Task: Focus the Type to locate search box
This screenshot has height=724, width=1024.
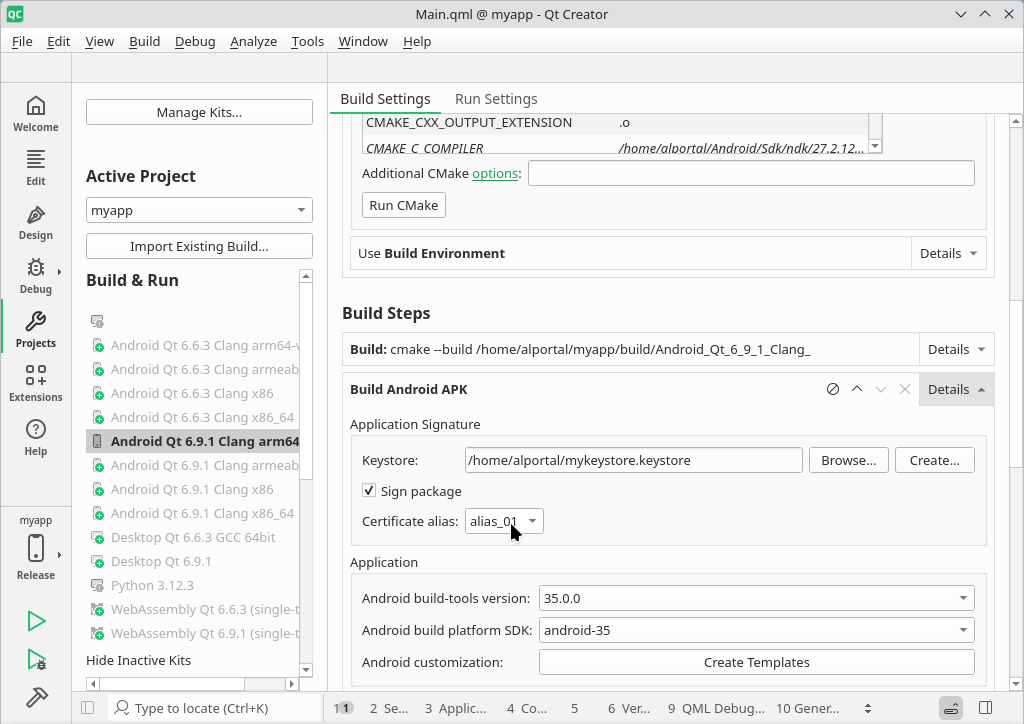Action: click(216, 708)
